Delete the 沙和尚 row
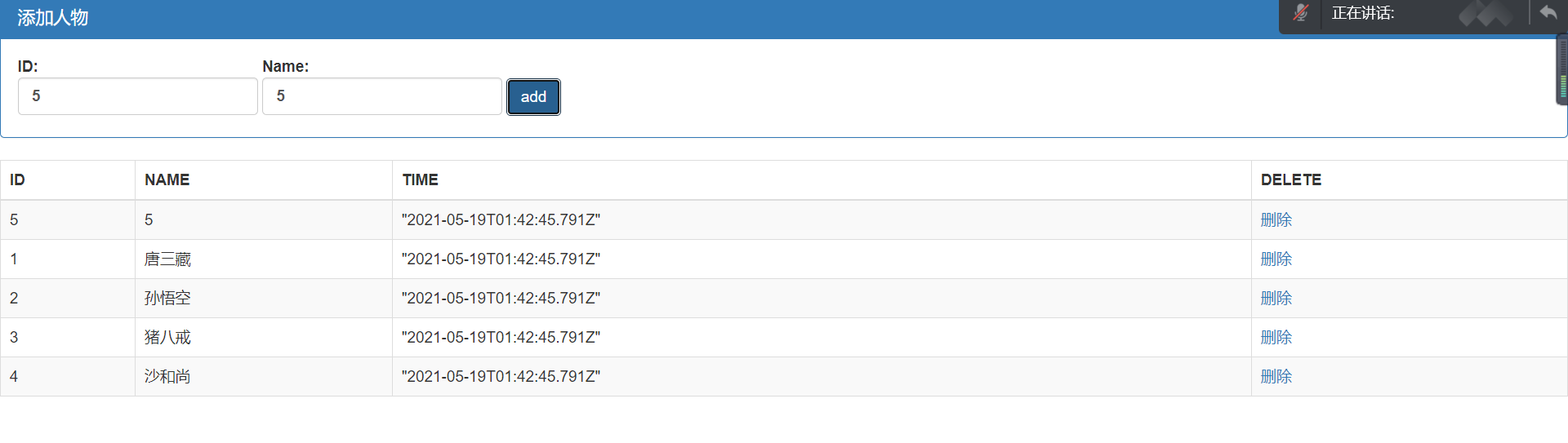The width and height of the screenshot is (1568, 443). click(x=1276, y=376)
